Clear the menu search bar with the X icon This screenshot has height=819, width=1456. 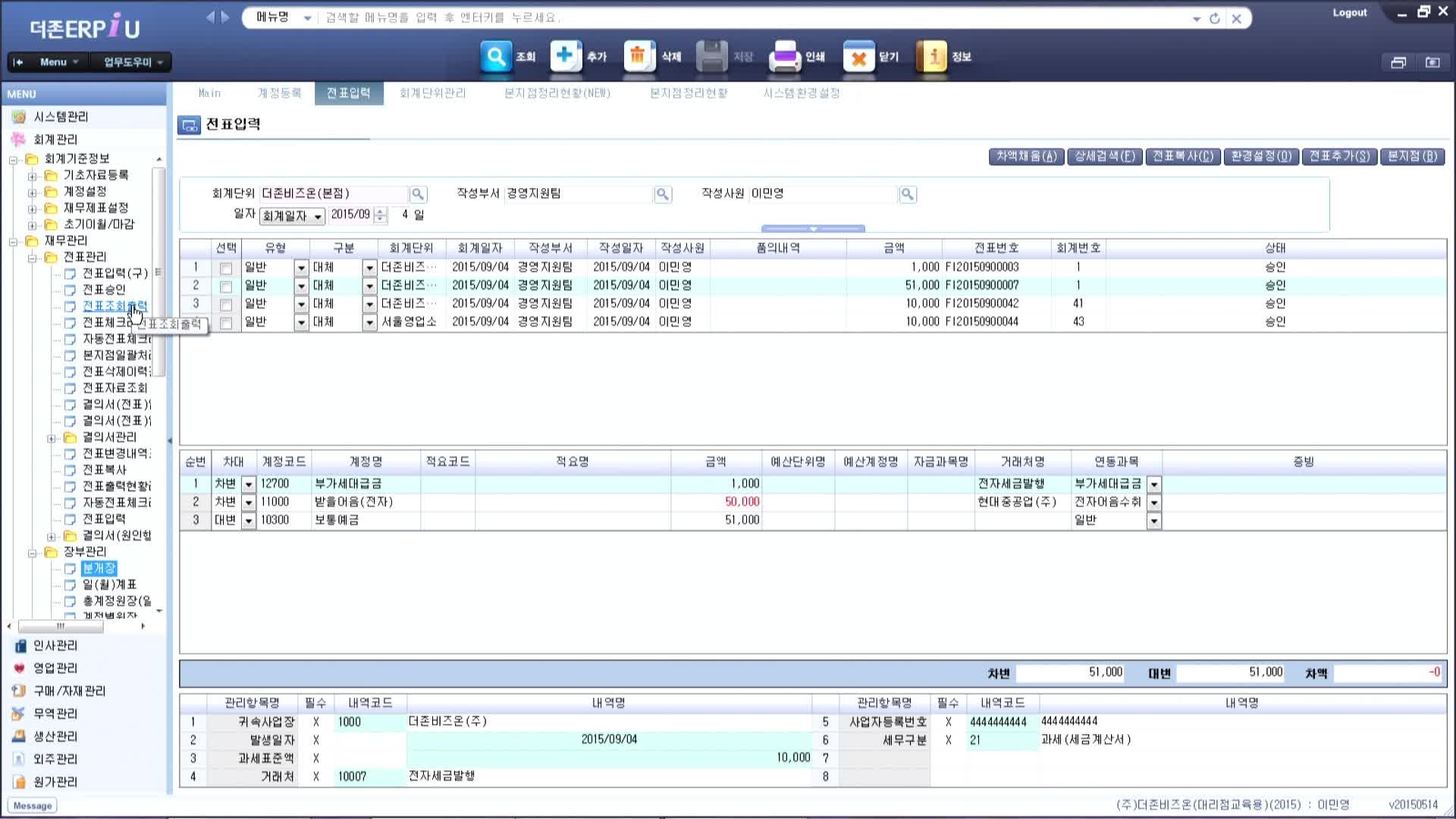click(1237, 18)
